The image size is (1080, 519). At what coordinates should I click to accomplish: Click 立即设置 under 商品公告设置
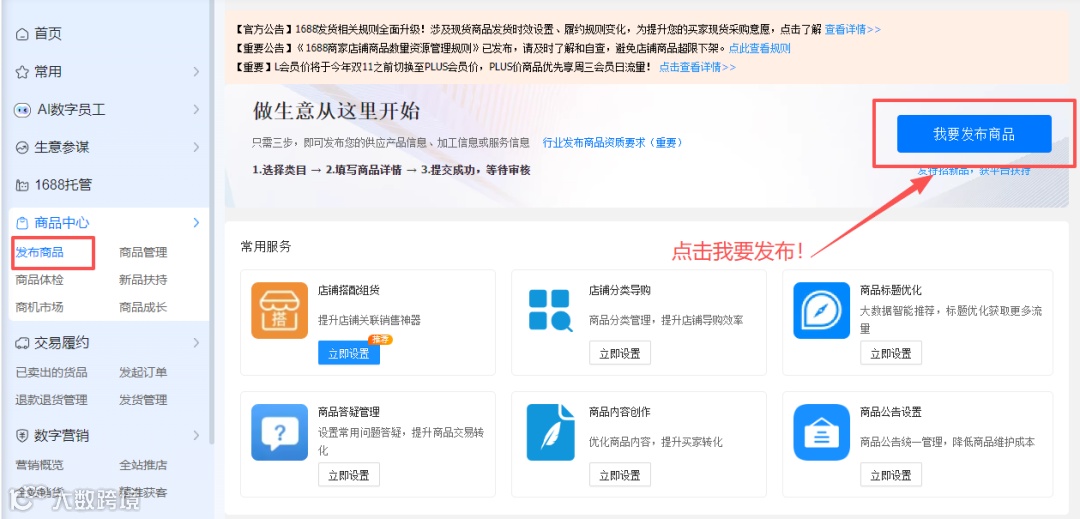click(891, 475)
